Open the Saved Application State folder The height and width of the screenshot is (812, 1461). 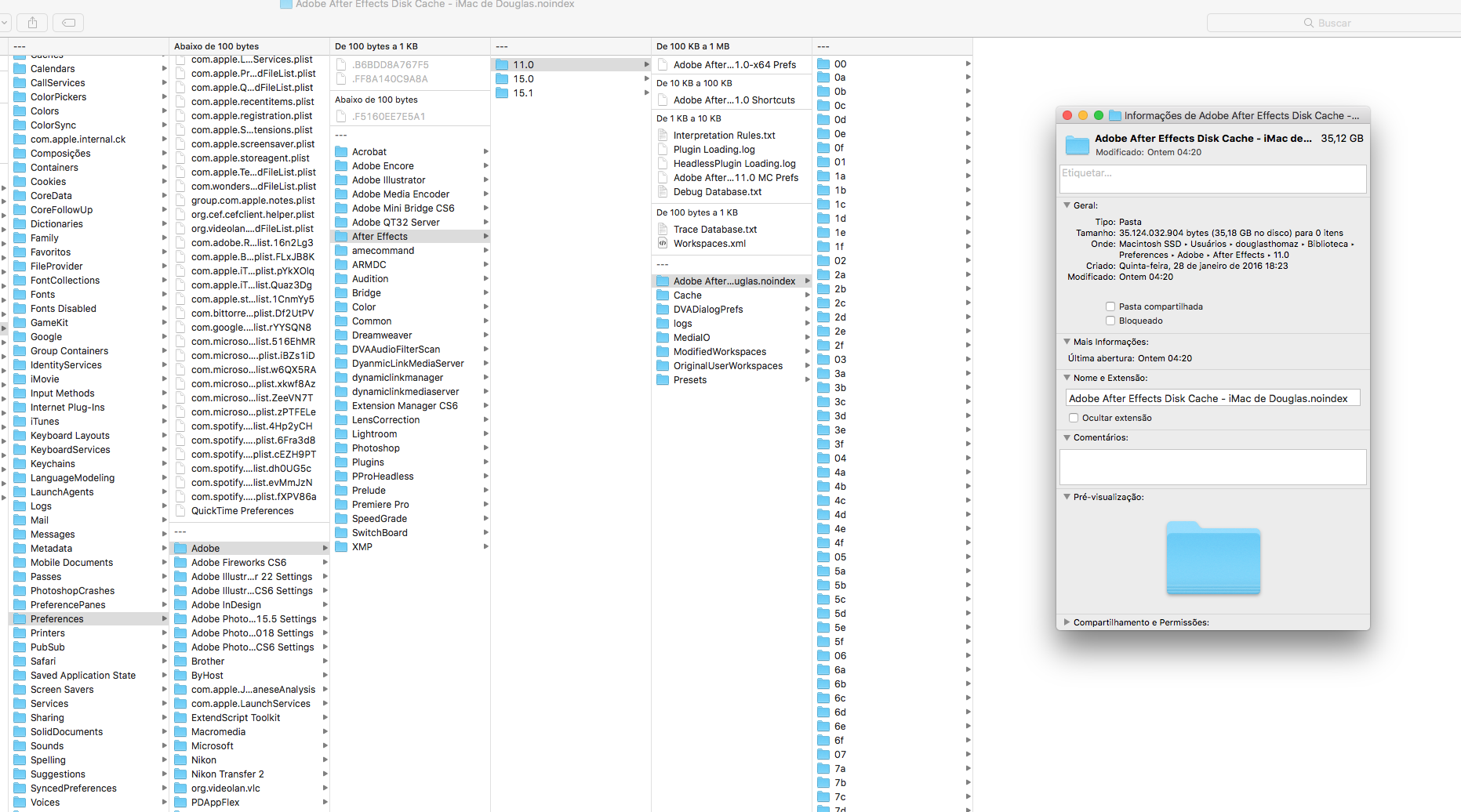click(x=88, y=676)
